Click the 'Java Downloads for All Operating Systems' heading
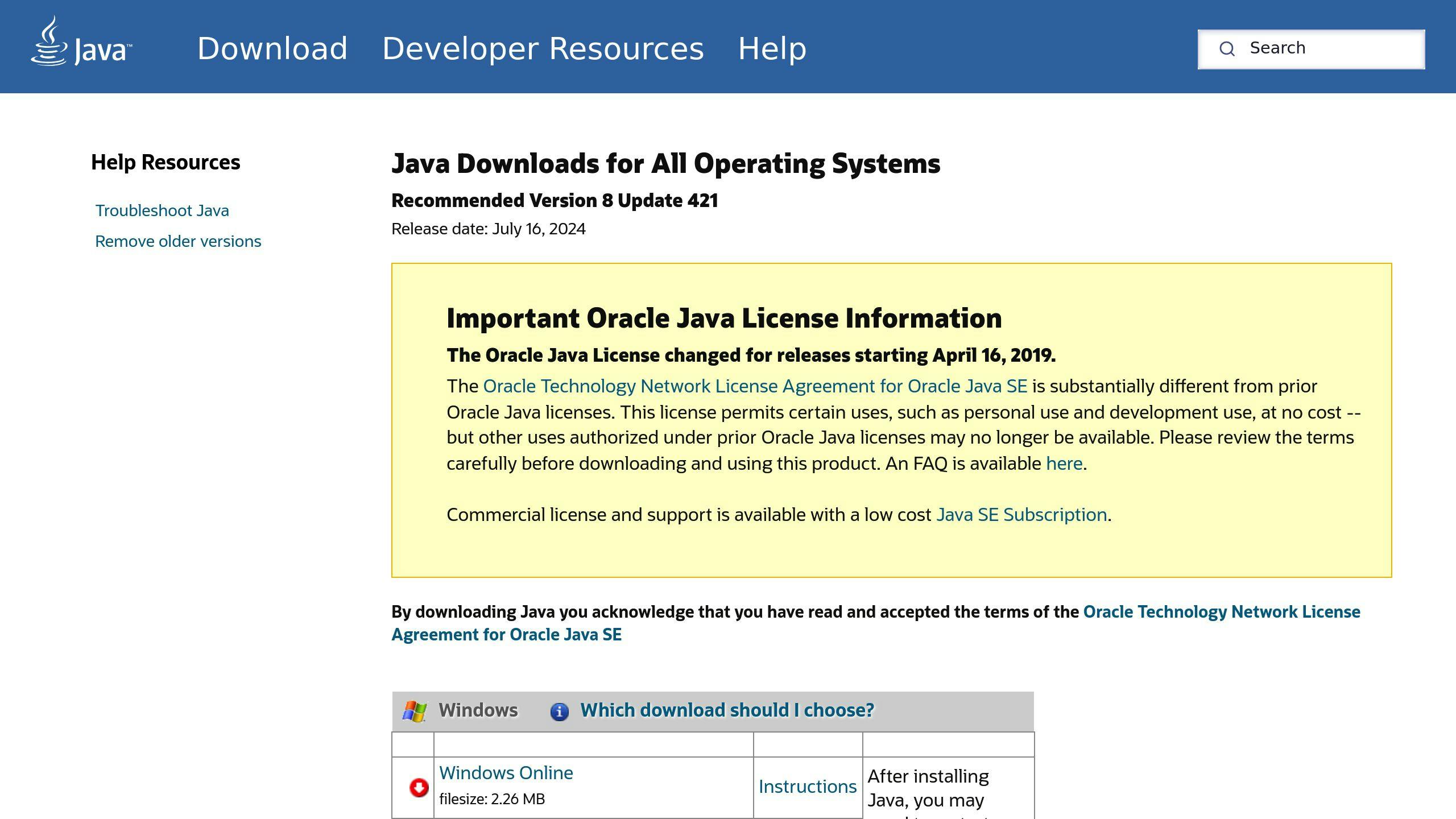1456x819 pixels. tap(666, 164)
